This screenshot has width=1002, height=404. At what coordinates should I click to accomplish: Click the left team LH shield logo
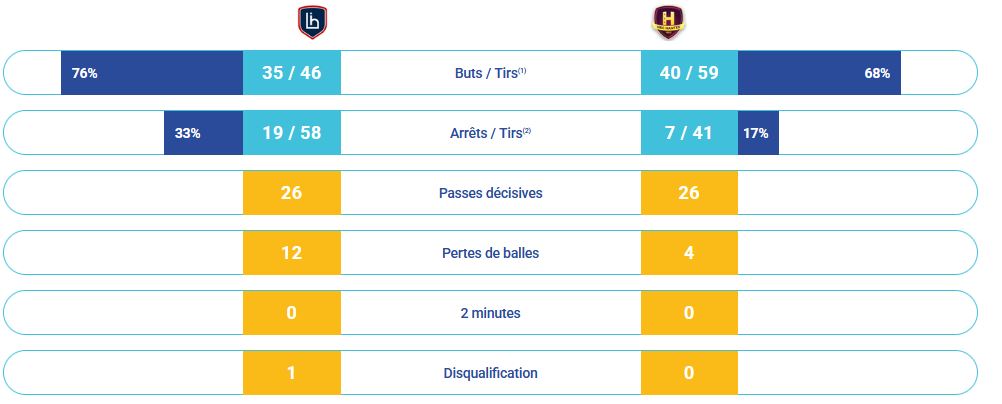click(312, 21)
